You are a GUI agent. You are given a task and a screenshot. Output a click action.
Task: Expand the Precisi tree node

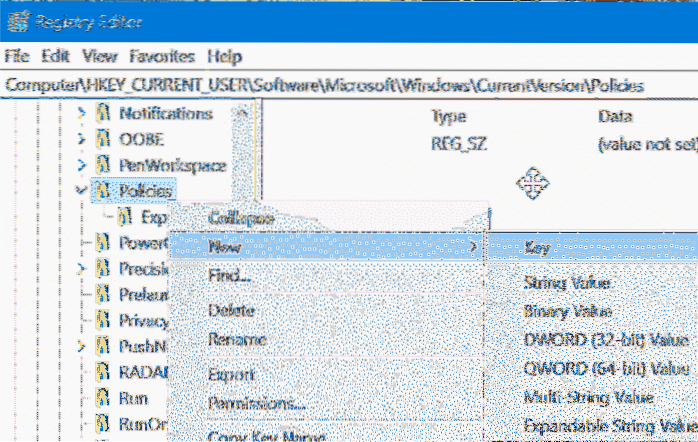tap(81, 268)
